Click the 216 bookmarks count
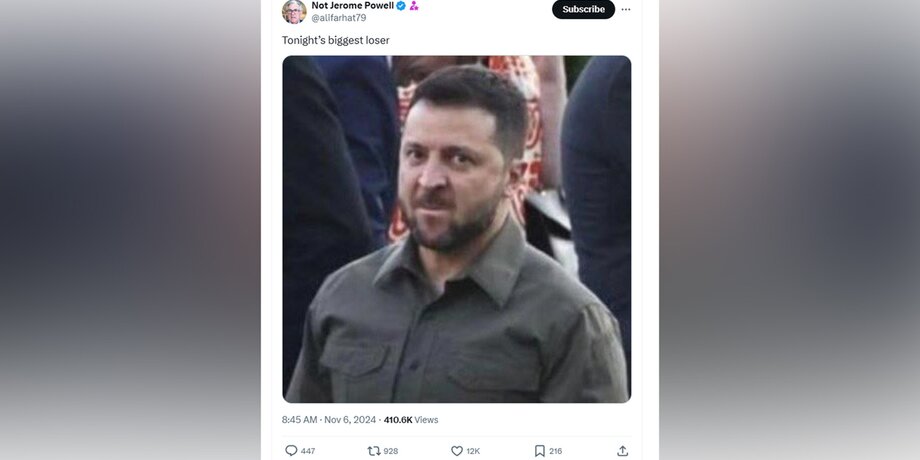The image size is (920, 460). tap(556, 451)
